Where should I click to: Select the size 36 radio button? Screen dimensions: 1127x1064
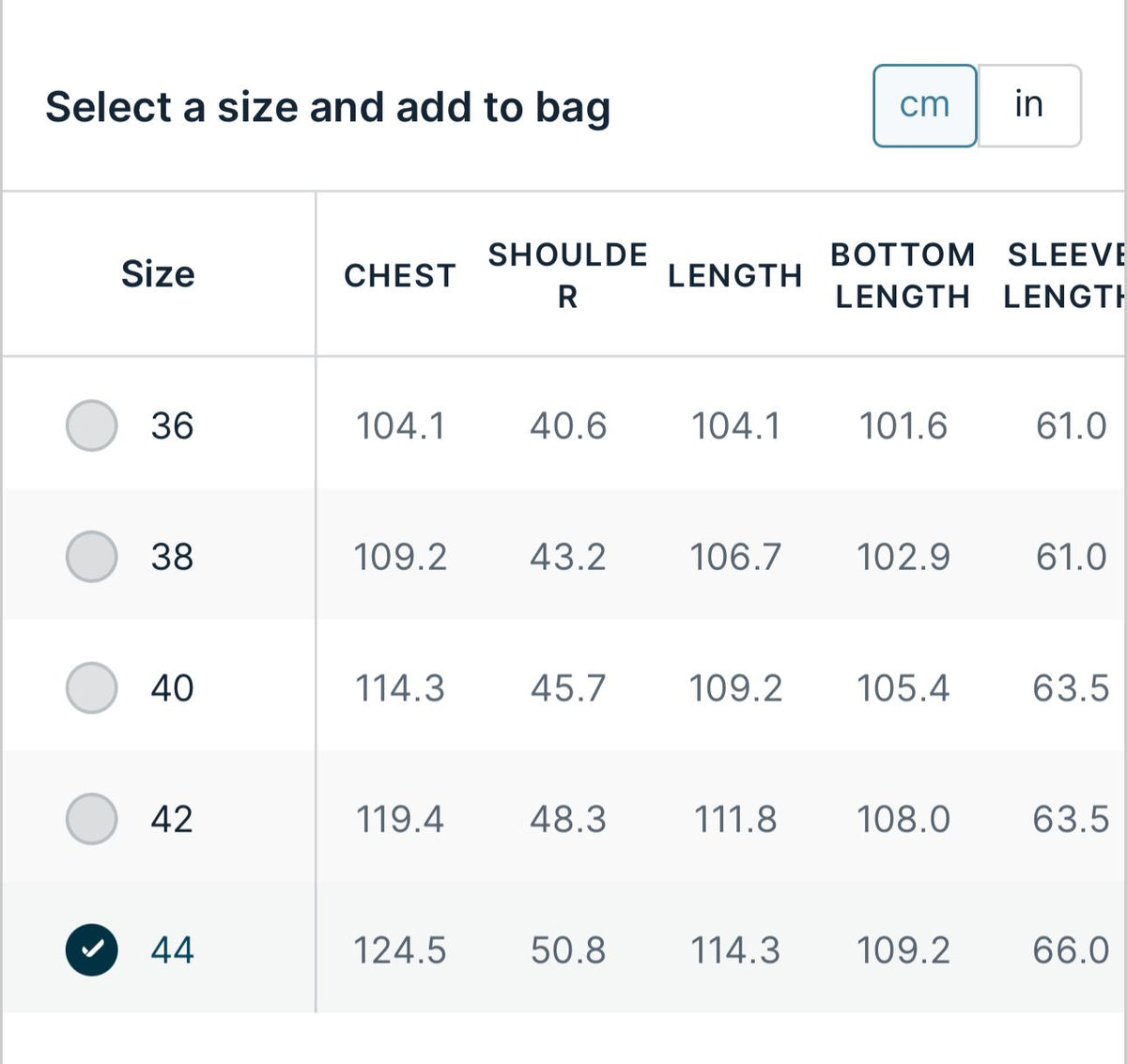pos(92,425)
